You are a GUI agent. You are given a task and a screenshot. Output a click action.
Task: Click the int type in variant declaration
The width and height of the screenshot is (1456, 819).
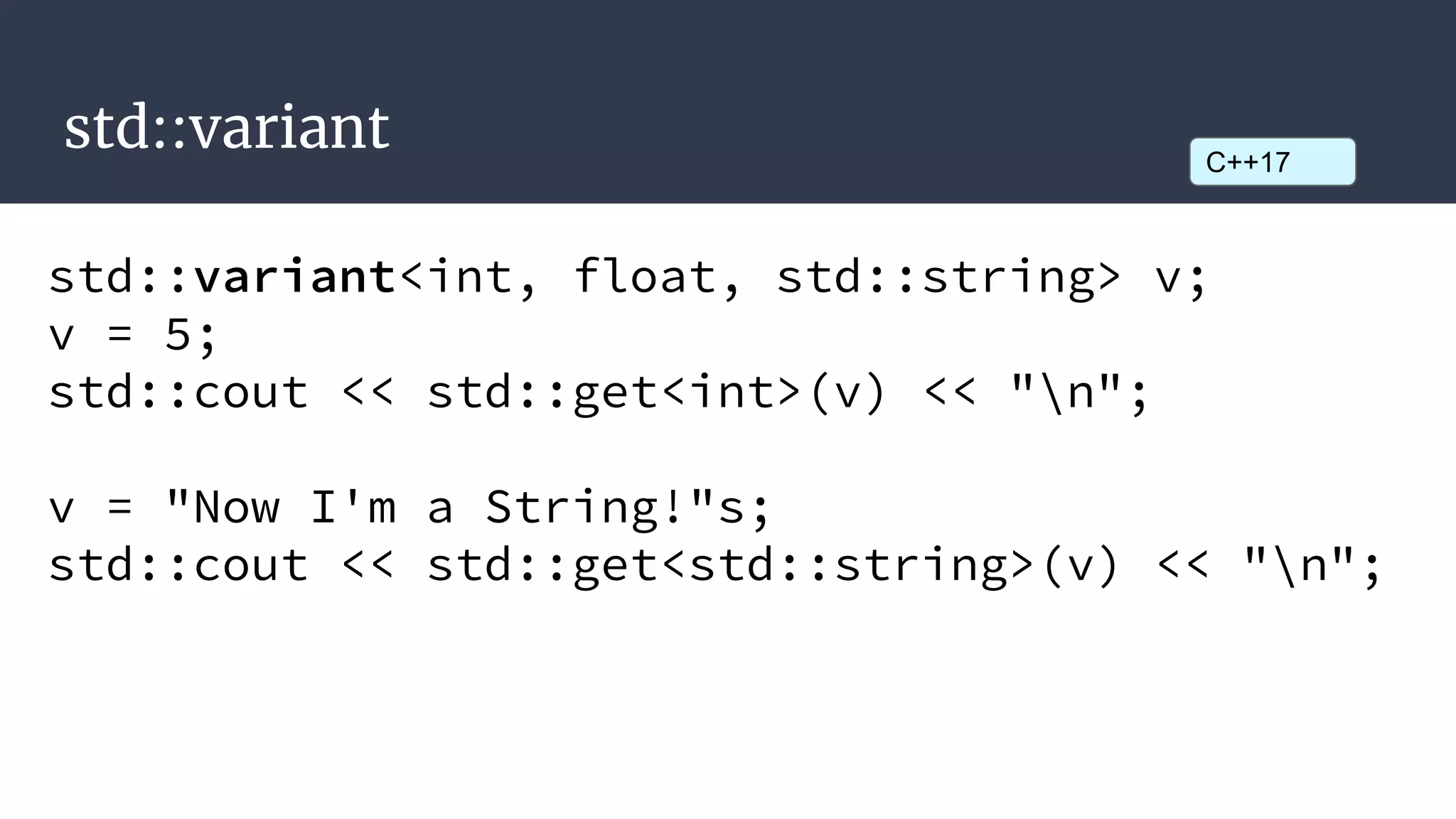(473, 276)
